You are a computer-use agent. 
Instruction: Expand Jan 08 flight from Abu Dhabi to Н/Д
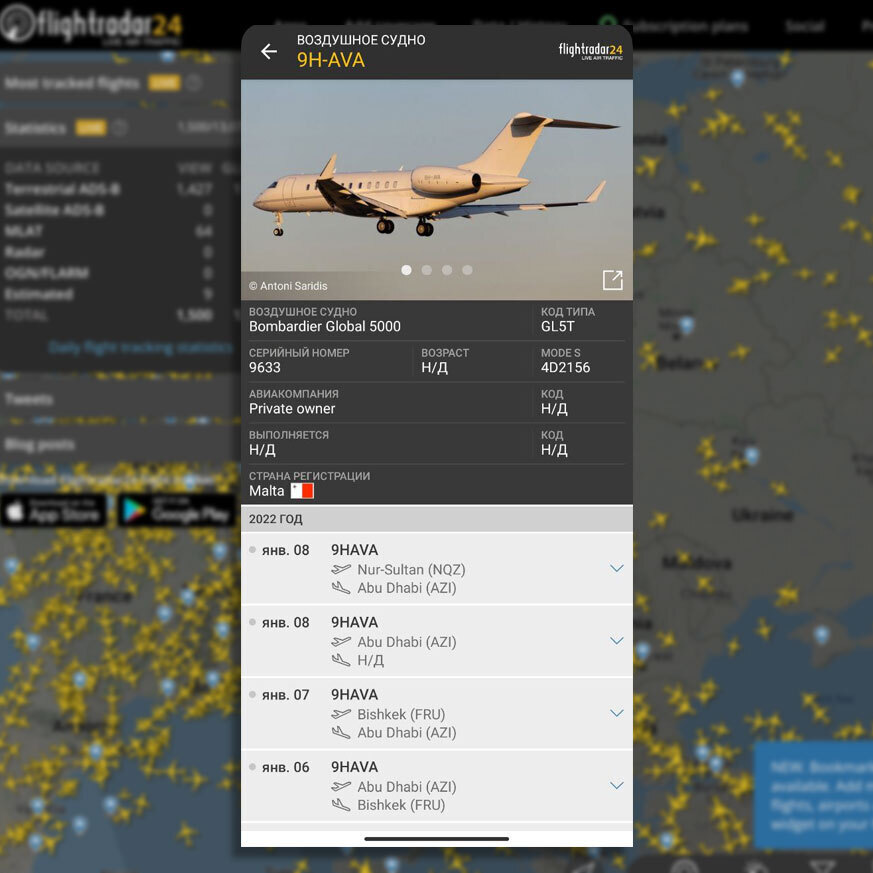pos(616,640)
